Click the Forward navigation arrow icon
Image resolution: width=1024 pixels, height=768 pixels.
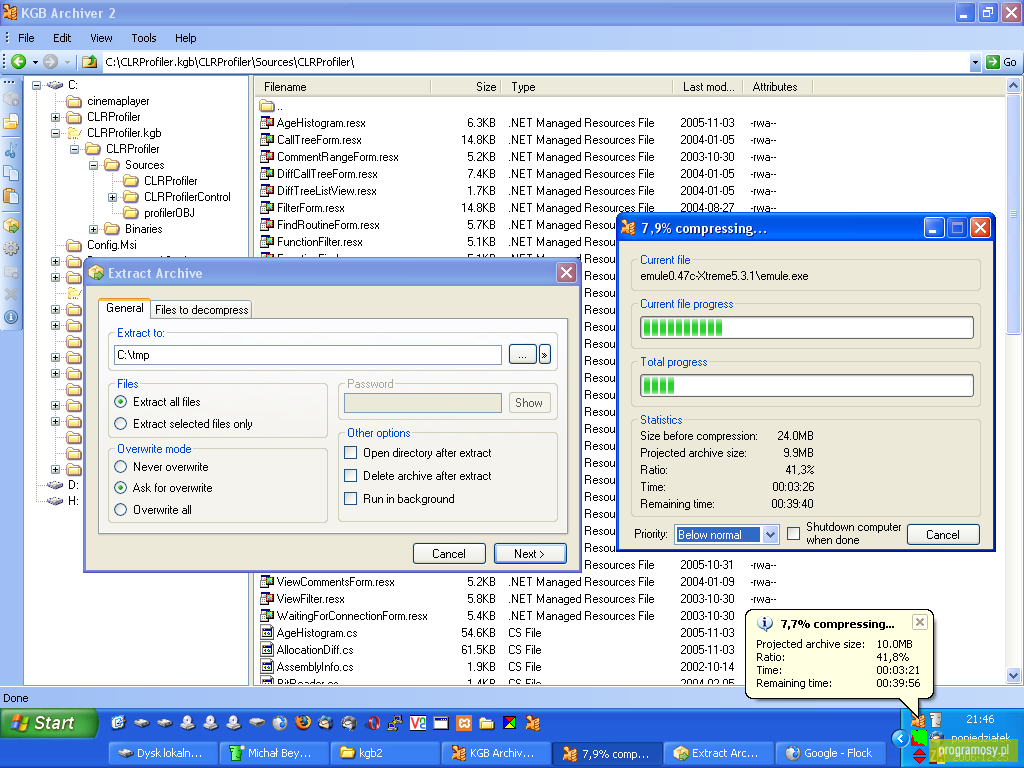(50, 62)
